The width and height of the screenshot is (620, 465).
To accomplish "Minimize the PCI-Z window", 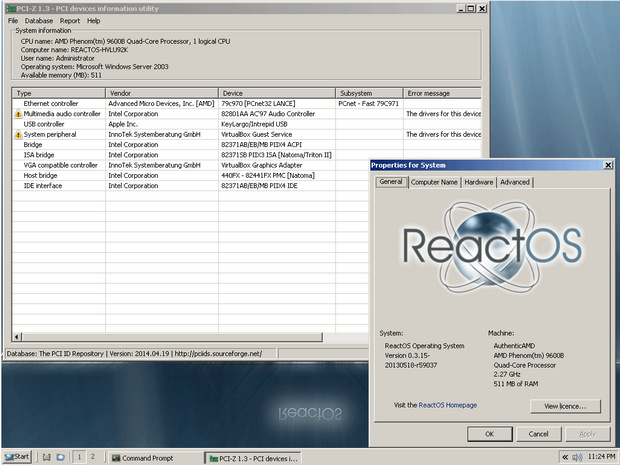I will tap(461, 8).
